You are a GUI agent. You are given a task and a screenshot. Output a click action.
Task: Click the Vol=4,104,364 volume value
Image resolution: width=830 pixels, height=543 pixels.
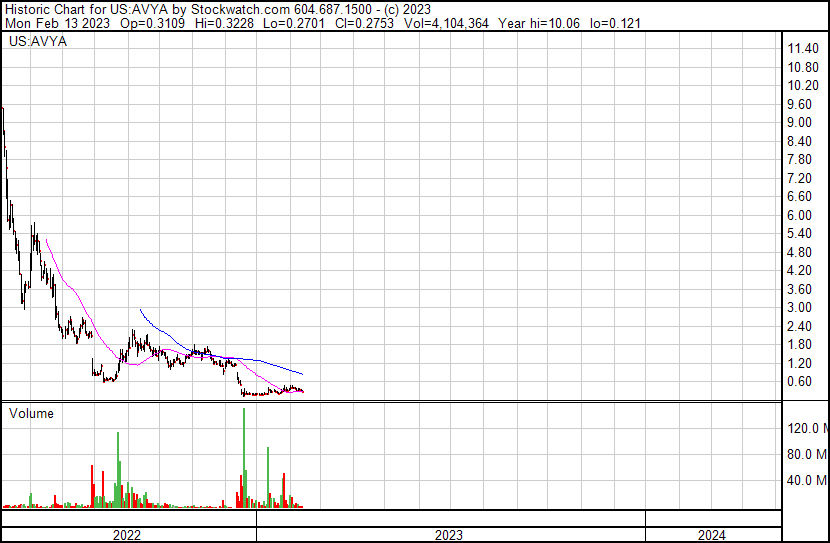tap(446, 23)
